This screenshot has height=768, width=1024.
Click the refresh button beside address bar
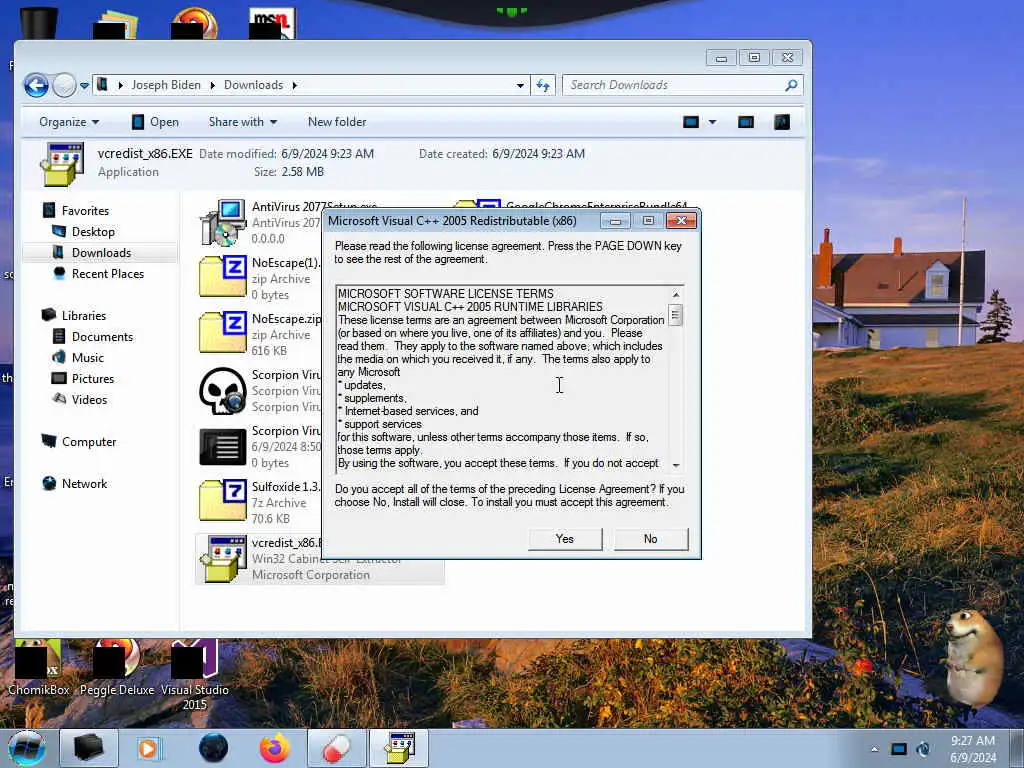coord(543,86)
